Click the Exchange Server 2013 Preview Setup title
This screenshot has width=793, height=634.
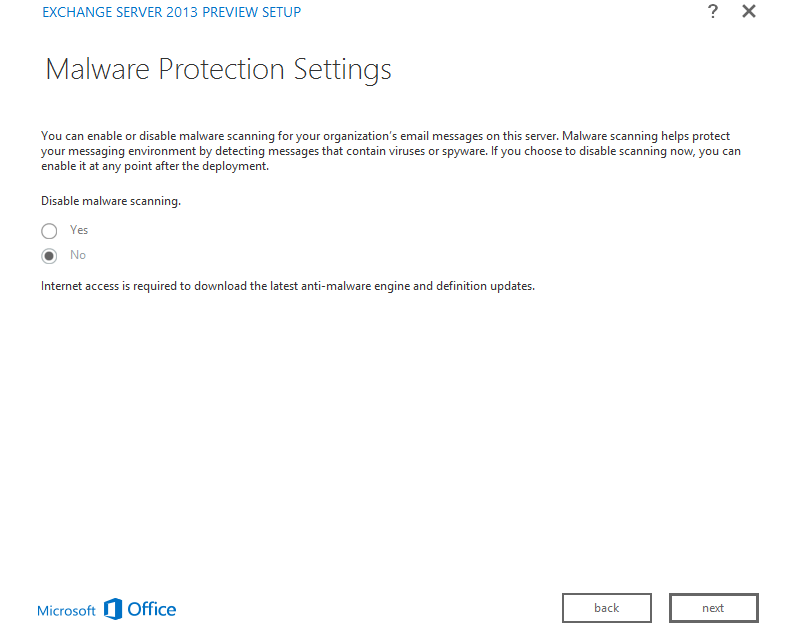click(x=171, y=13)
